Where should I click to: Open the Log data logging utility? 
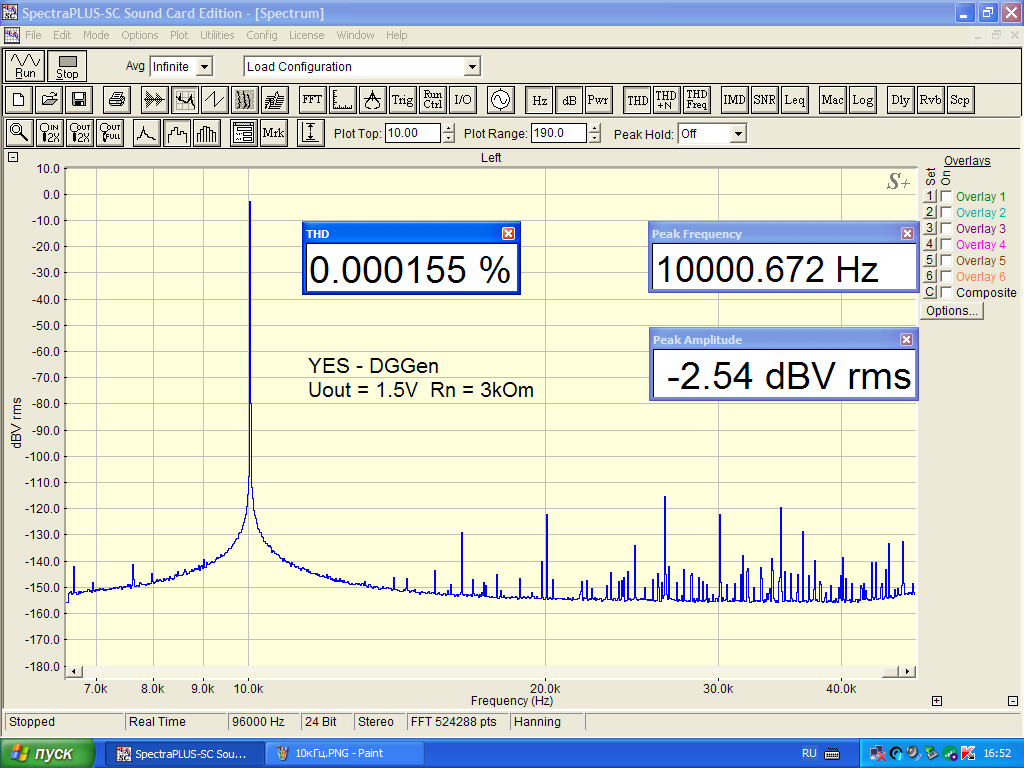863,100
